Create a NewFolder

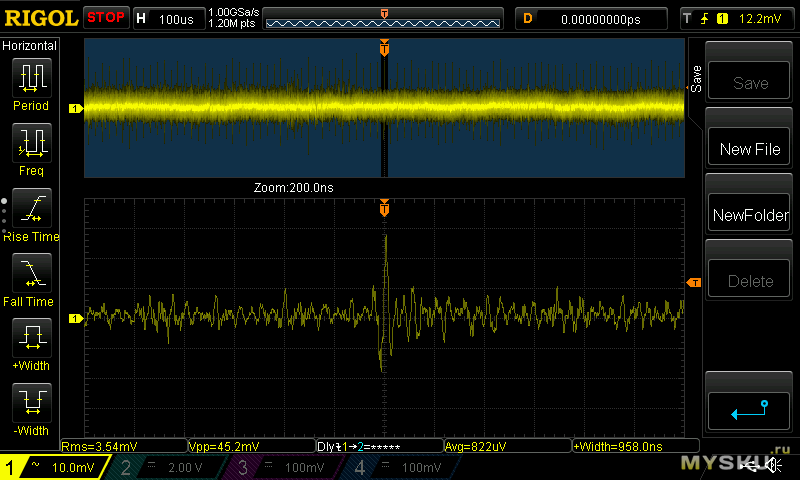(749, 213)
